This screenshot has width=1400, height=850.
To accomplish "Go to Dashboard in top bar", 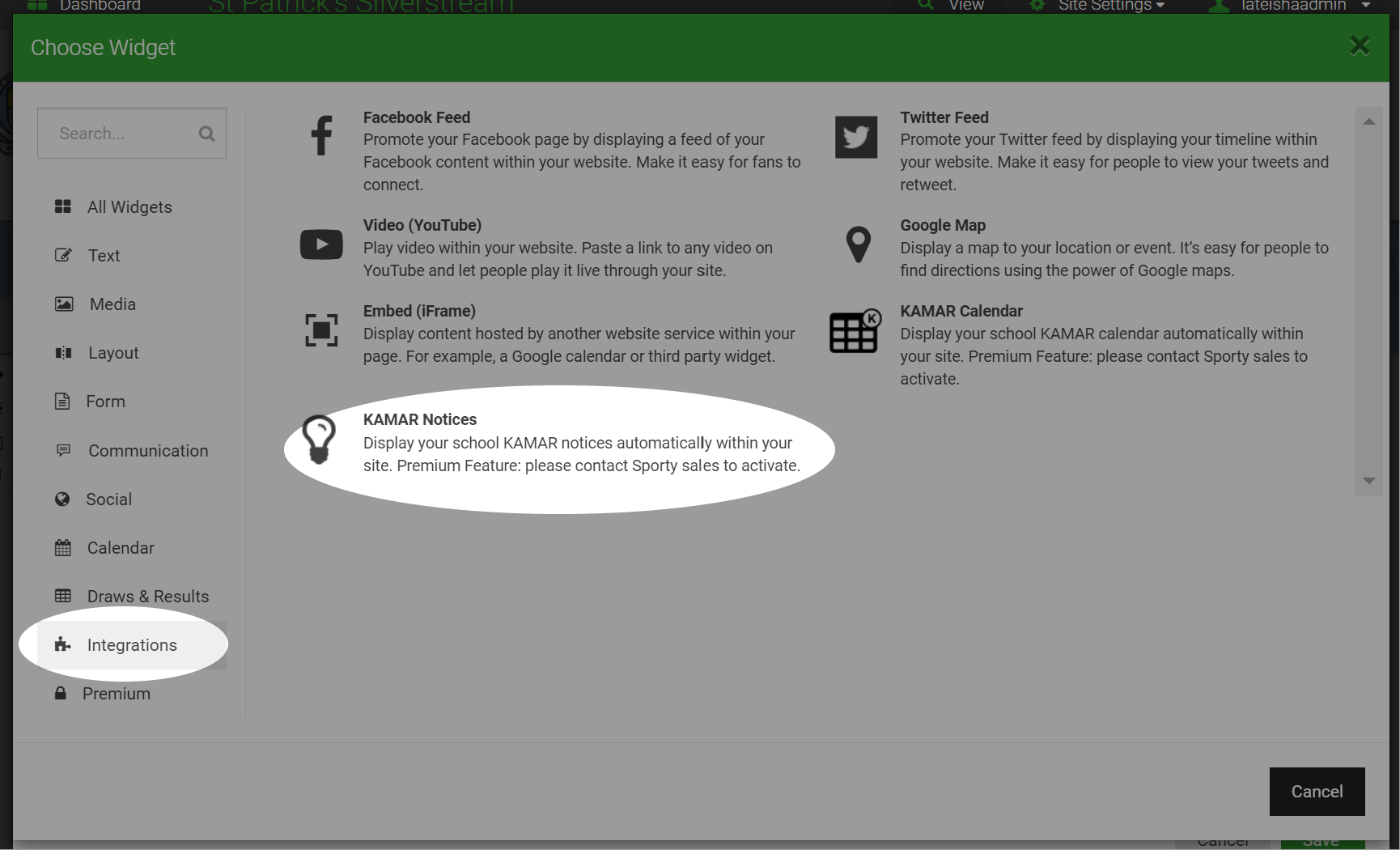I will pyautogui.click(x=84, y=6).
